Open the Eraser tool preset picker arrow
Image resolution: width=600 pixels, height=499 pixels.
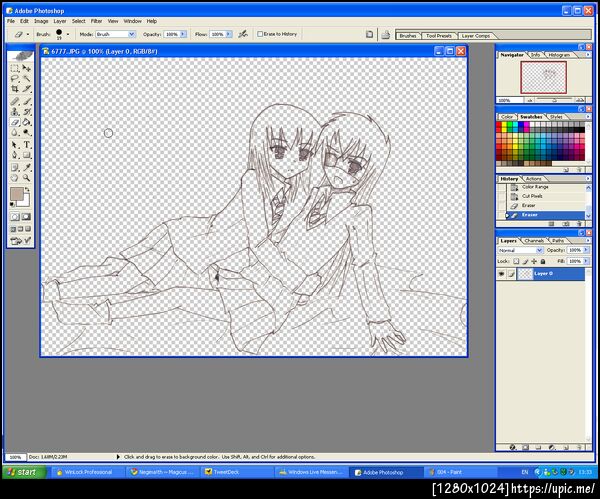[28, 34]
